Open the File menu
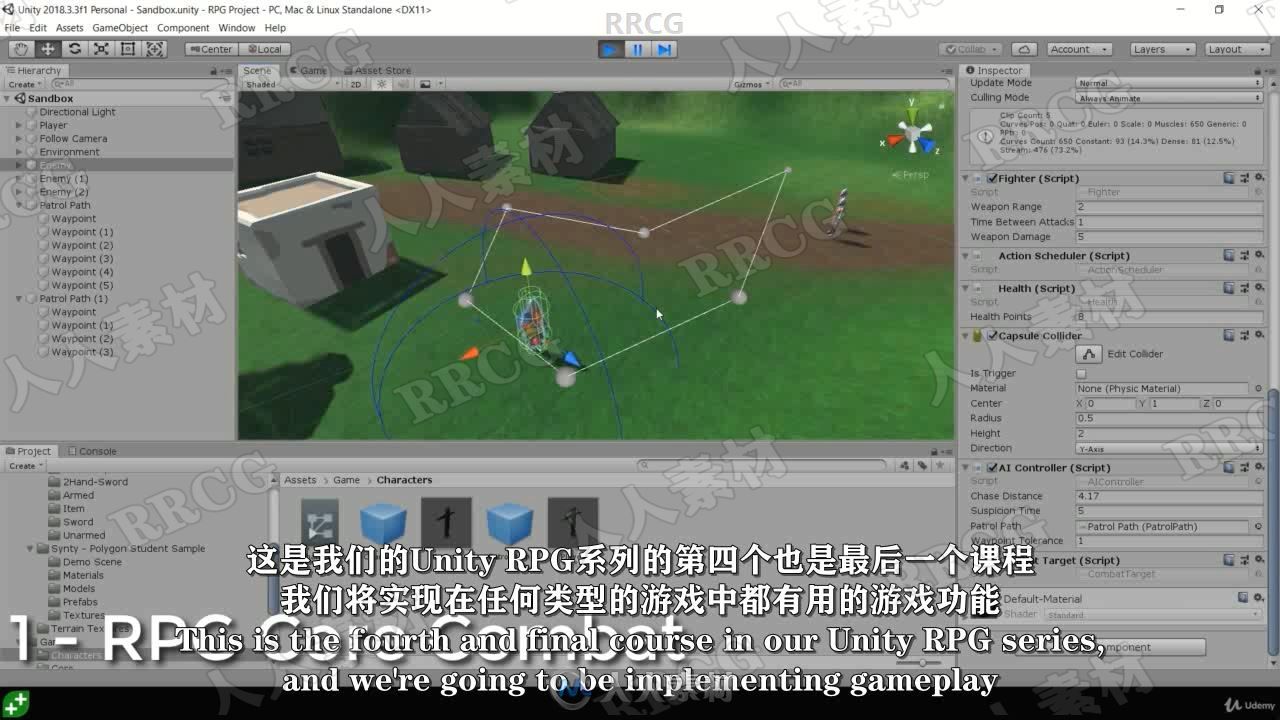The image size is (1280, 720). pos(12,28)
